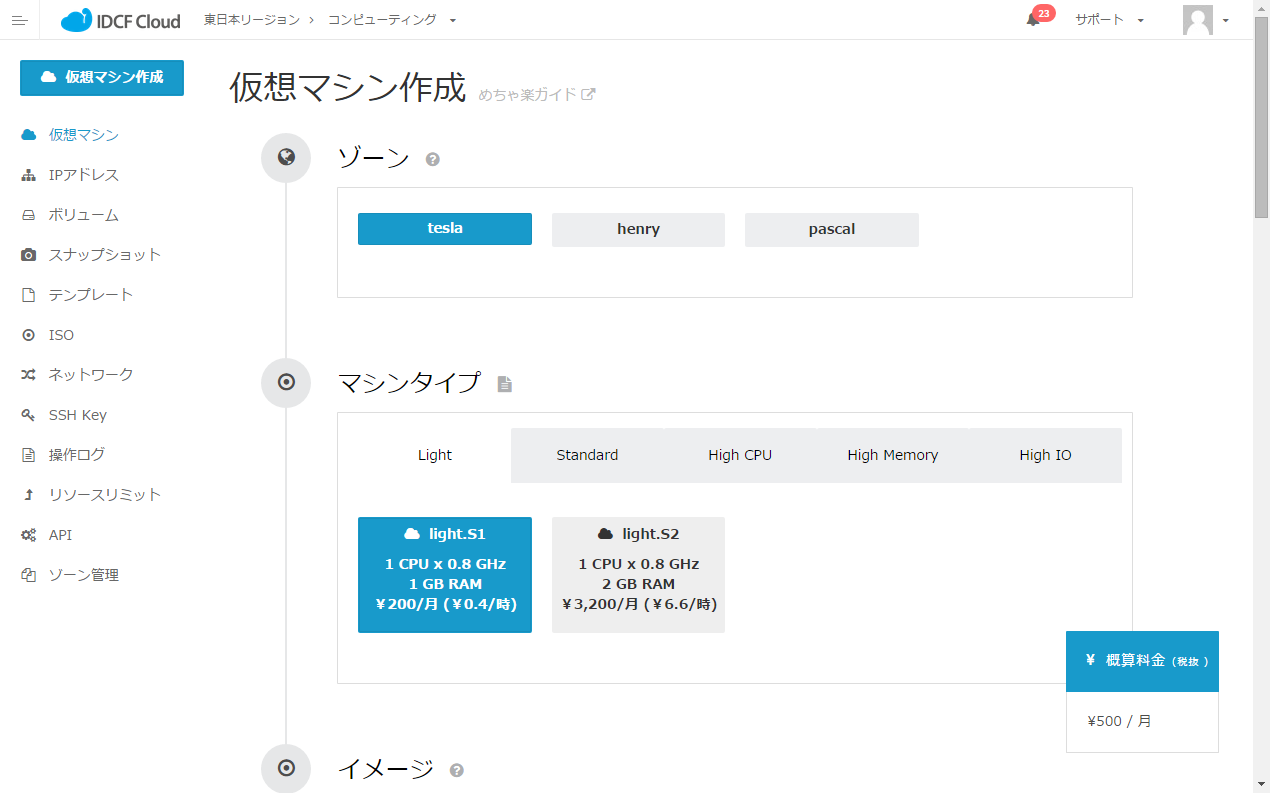Switch to the Standard tab

tap(587, 455)
